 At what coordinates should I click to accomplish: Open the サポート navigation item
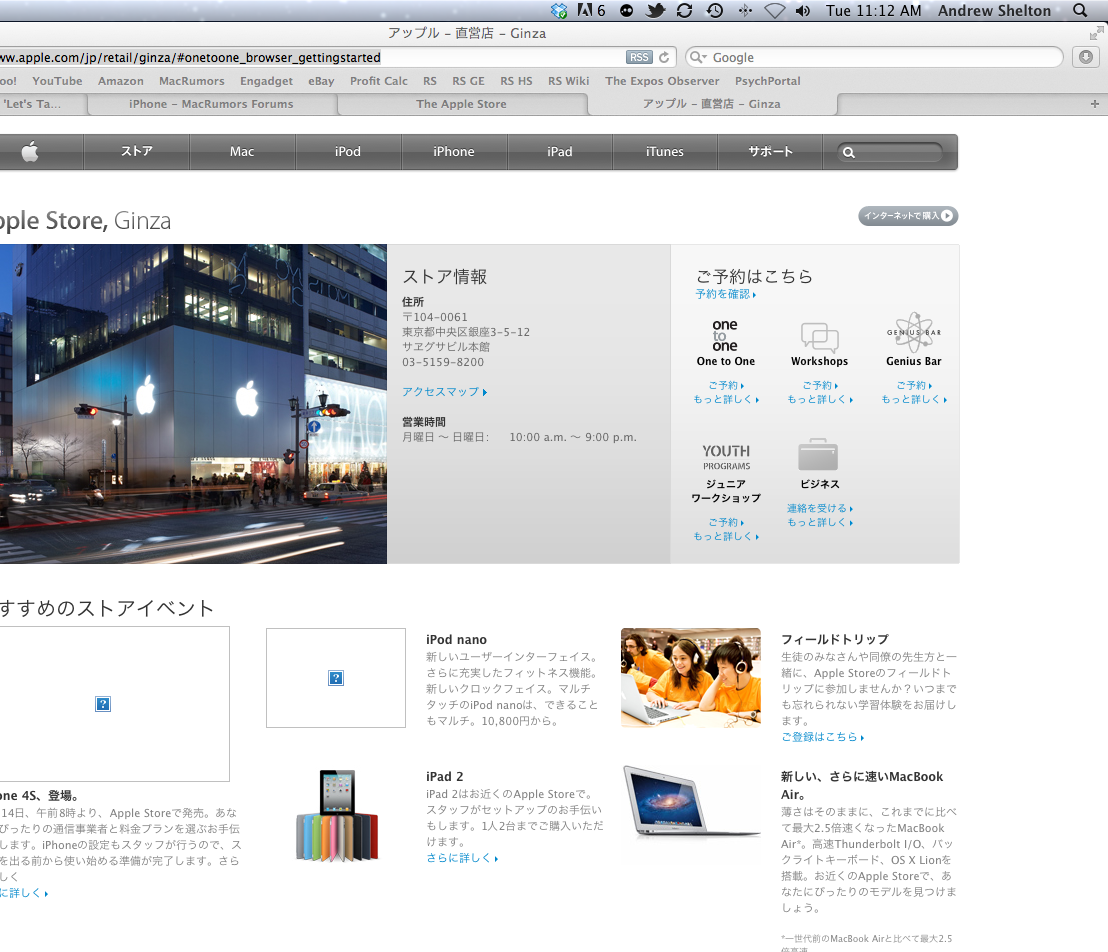pos(770,151)
